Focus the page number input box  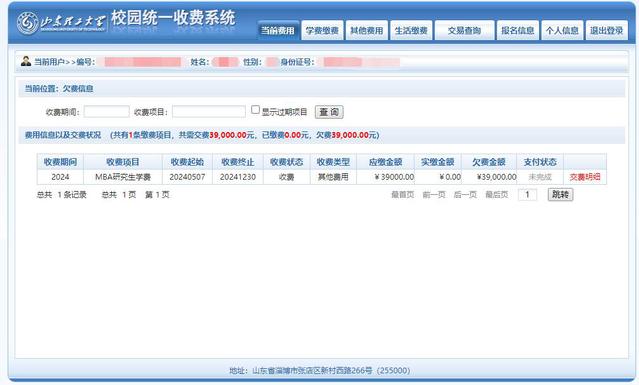[527, 195]
